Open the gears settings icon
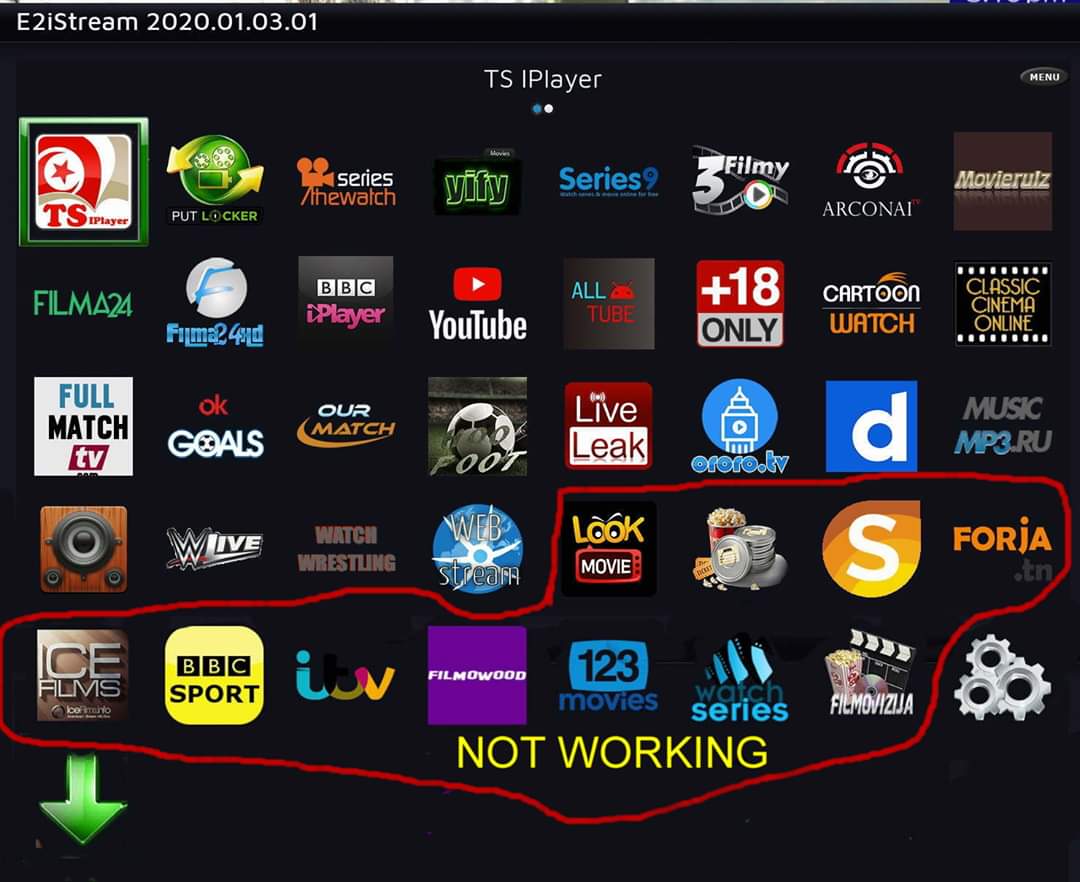Viewport: 1080px width, 882px height. [1002, 678]
